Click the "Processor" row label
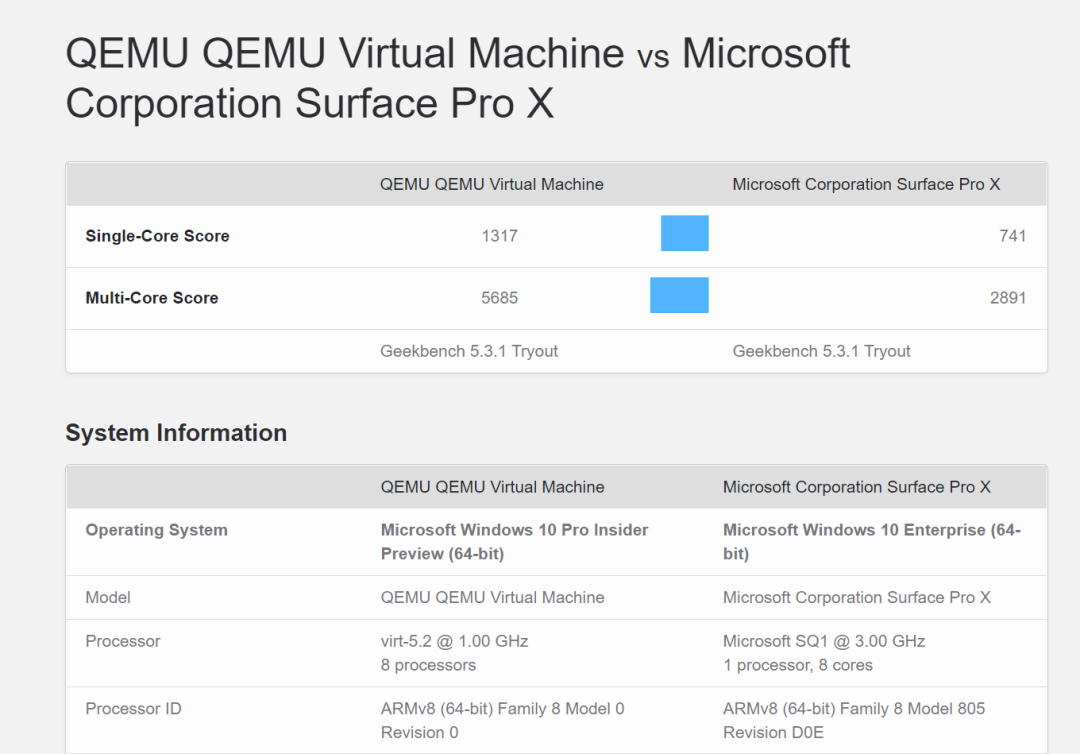The height and width of the screenshot is (754, 1080). 123,642
